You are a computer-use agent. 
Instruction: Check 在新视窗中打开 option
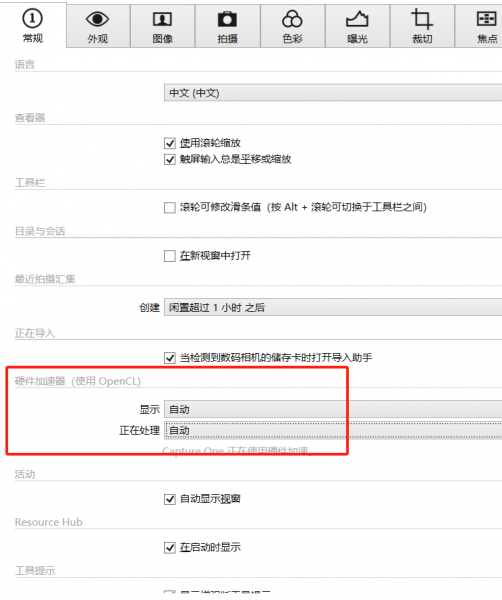[x=170, y=256]
